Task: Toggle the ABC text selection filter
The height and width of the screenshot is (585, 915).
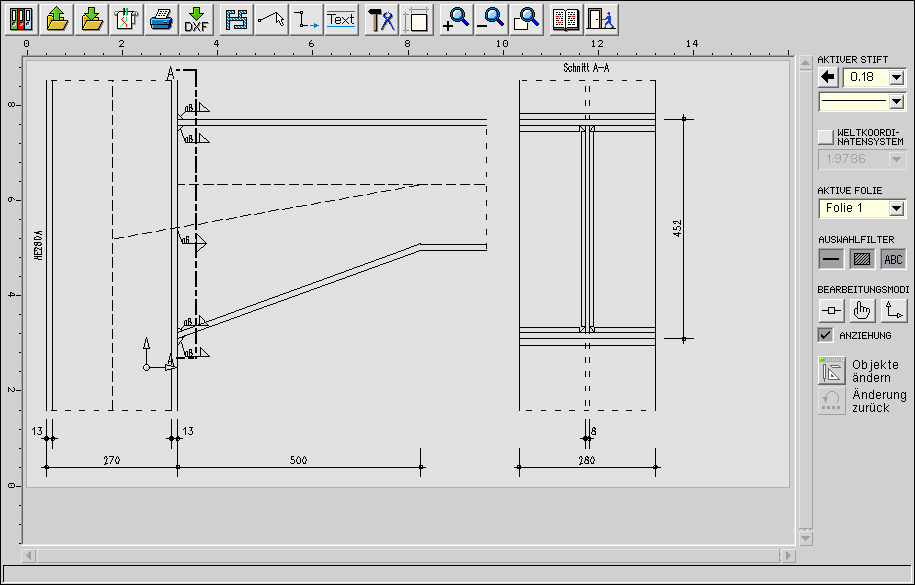Action: pyautogui.click(x=893, y=259)
